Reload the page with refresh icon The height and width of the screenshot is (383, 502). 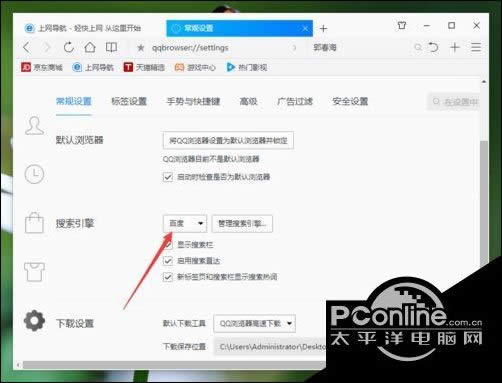(69, 47)
